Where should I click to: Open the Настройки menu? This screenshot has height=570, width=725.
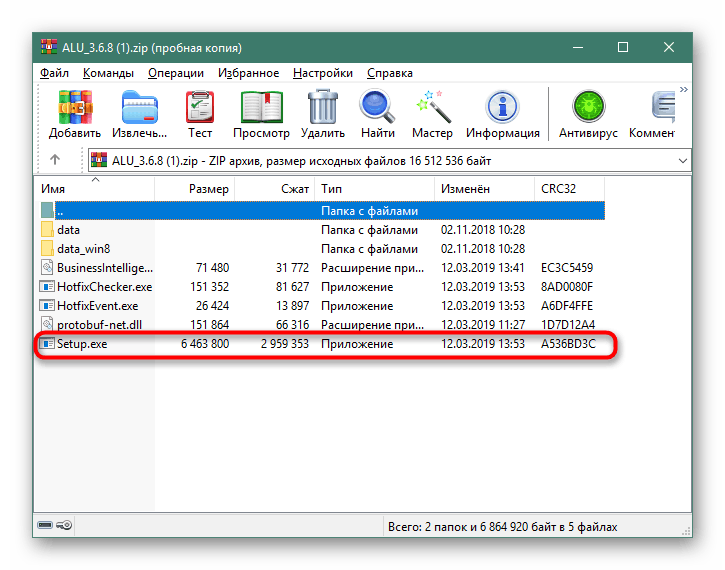coord(323,73)
